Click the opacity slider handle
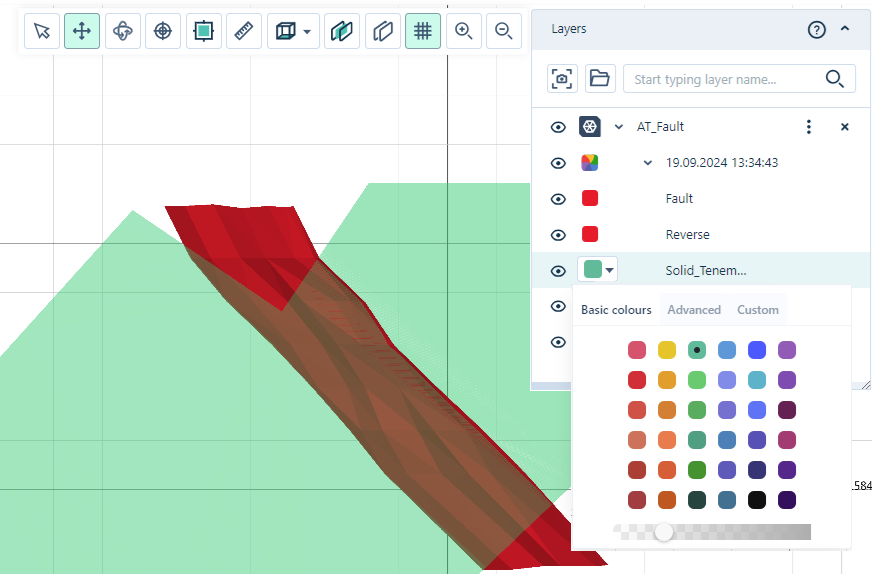 point(663,532)
